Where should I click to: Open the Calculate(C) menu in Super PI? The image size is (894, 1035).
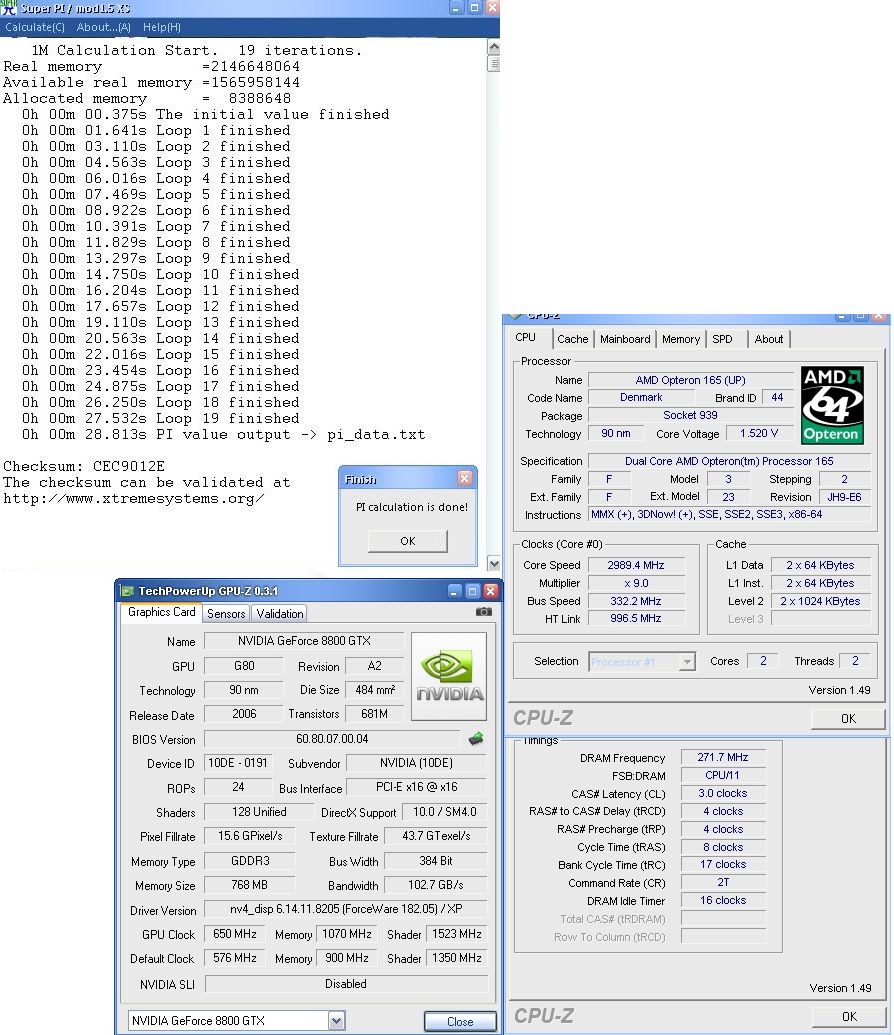[x=35, y=27]
